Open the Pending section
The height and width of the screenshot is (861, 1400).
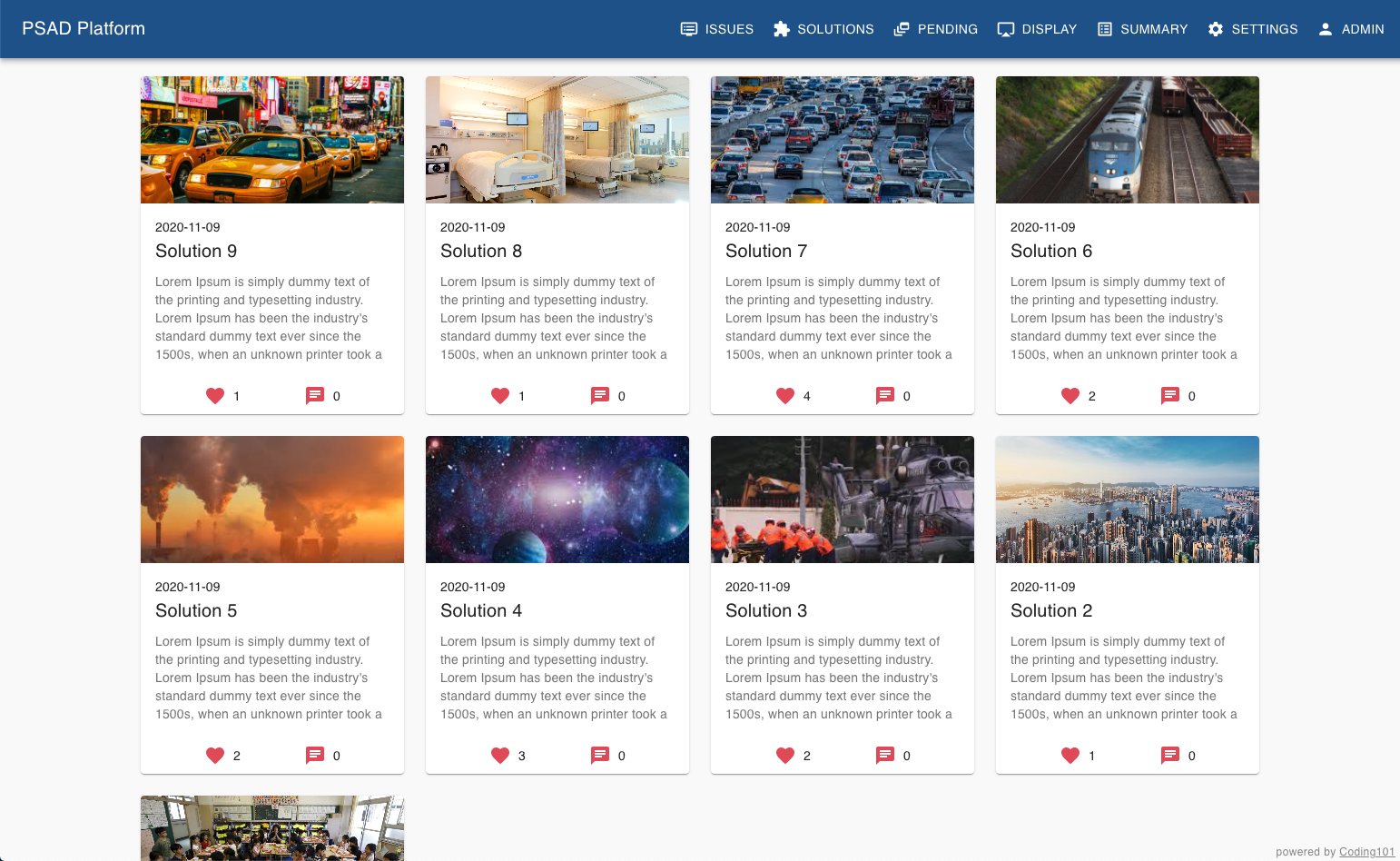click(935, 29)
